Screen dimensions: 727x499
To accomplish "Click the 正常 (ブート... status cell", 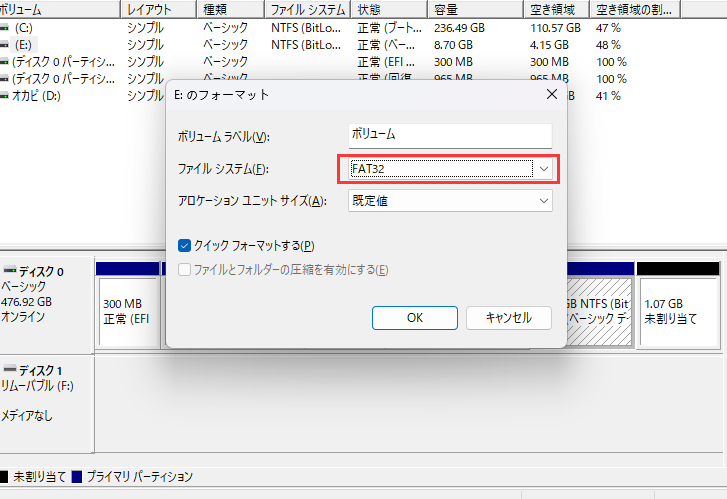I will 389,28.
